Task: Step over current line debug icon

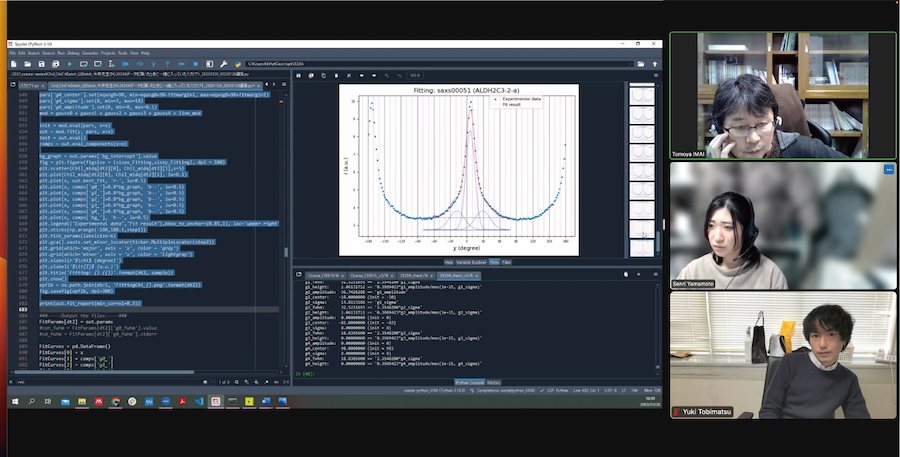Action: click(x=139, y=64)
